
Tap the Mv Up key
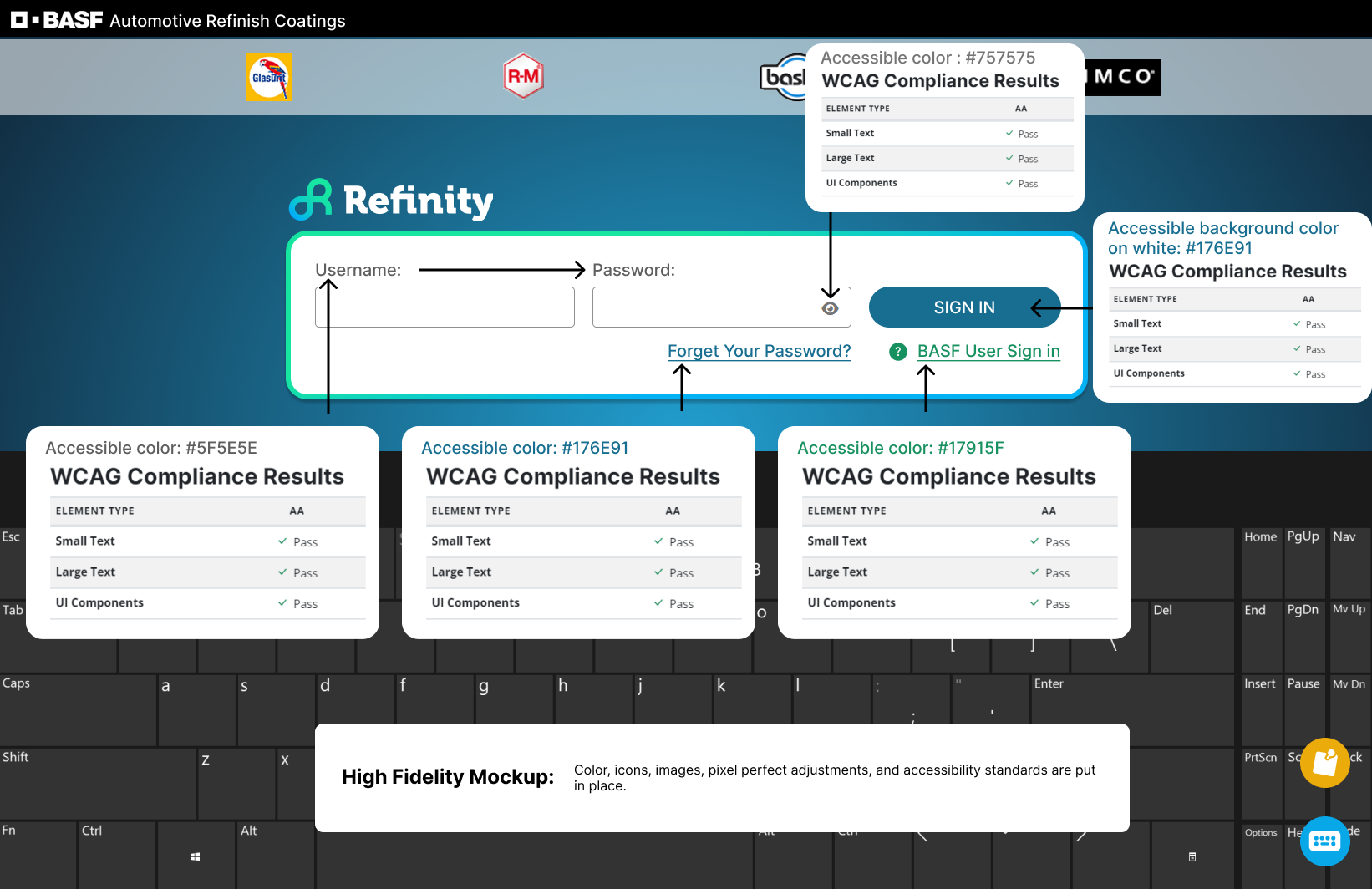(x=1350, y=637)
